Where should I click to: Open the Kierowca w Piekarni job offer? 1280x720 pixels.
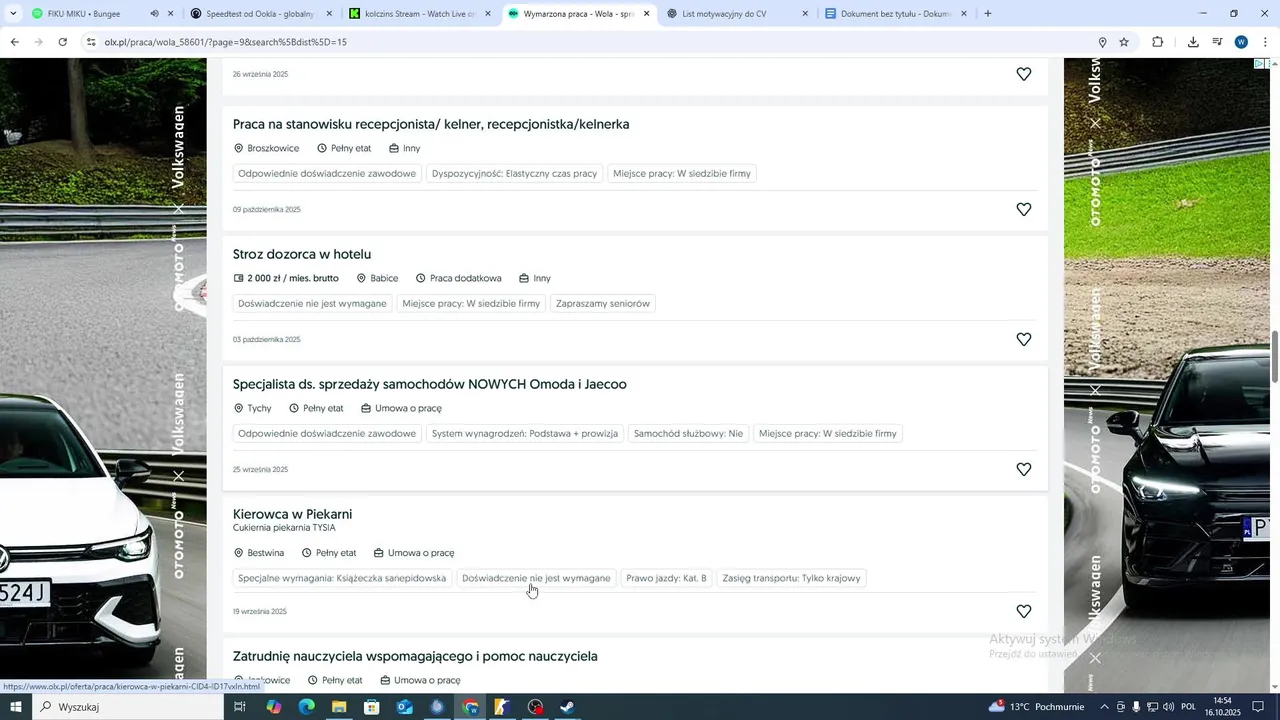(292, 514)
